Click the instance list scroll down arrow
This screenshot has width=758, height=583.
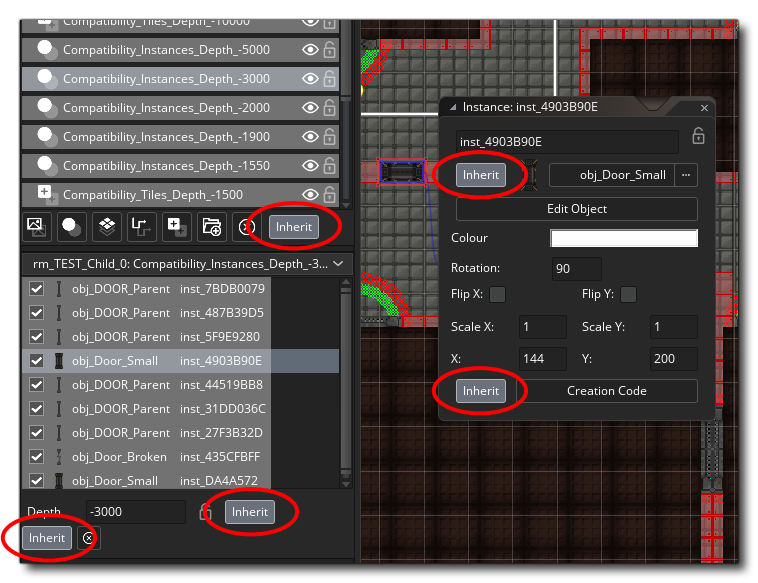346,483
